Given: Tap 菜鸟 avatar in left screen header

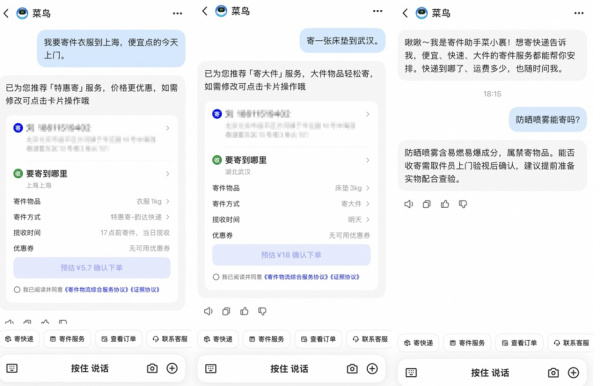Looking at the screenshot, I should 22,13.
